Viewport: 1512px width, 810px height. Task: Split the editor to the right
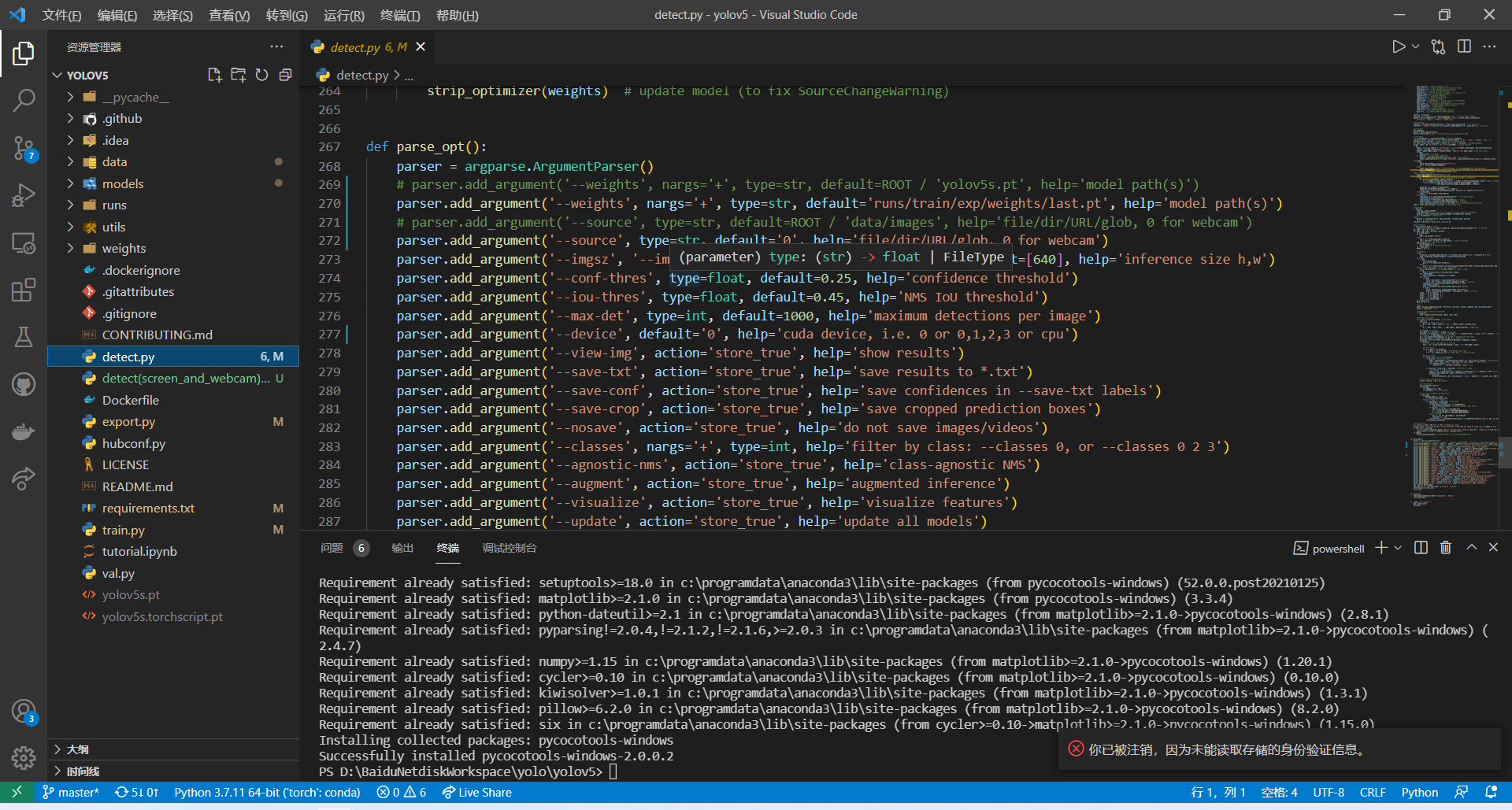(x=1464, y=46)
